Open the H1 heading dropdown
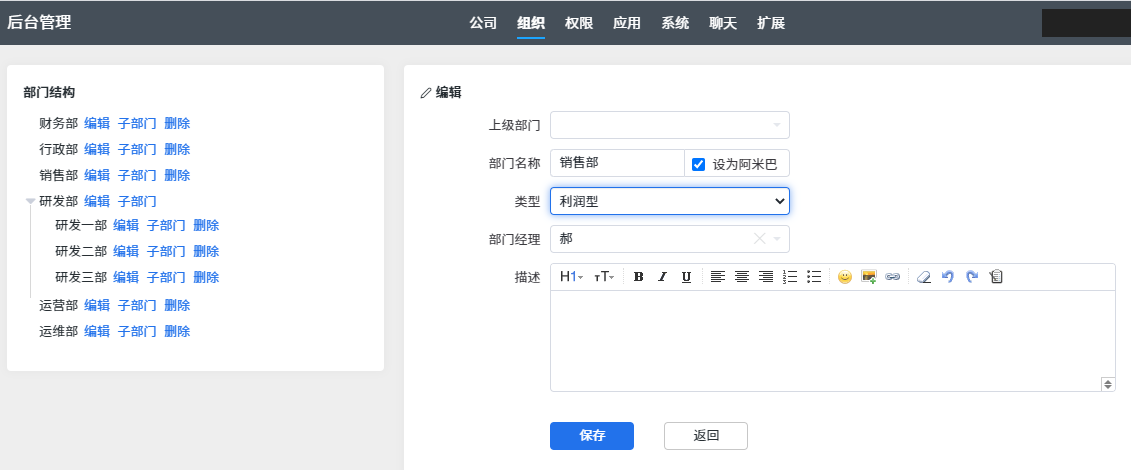 [571, 277]
